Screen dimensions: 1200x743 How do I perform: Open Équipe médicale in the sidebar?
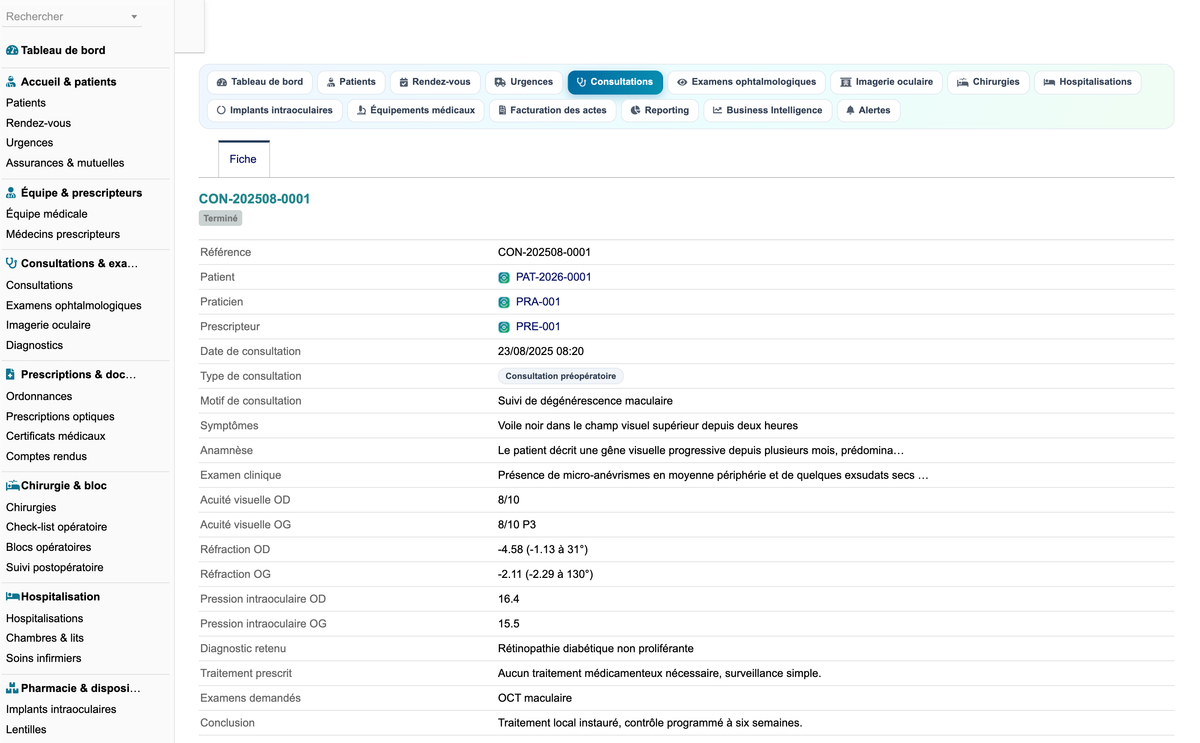pos(47,214)
